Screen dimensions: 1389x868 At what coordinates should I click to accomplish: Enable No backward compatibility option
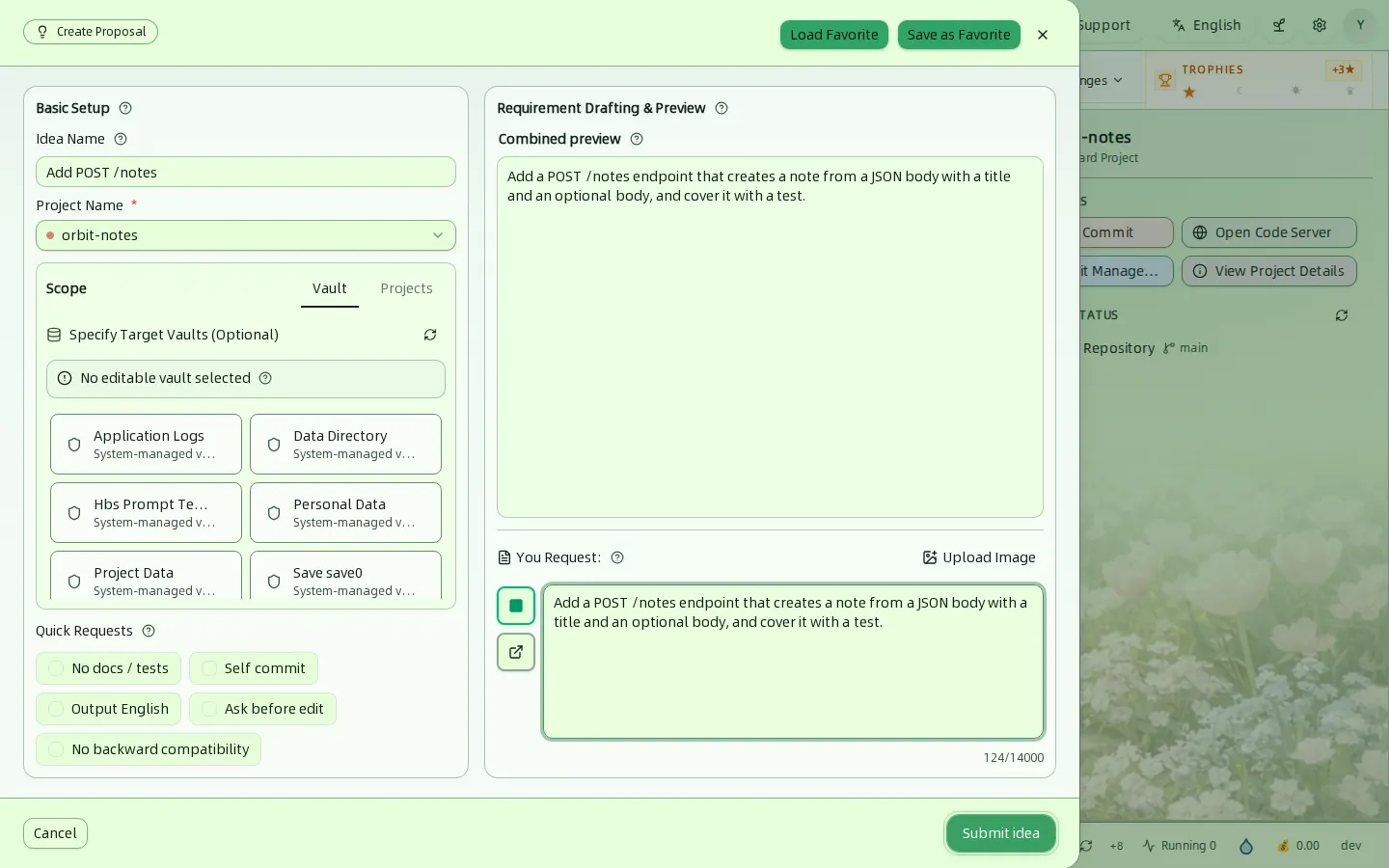[149, 749]
